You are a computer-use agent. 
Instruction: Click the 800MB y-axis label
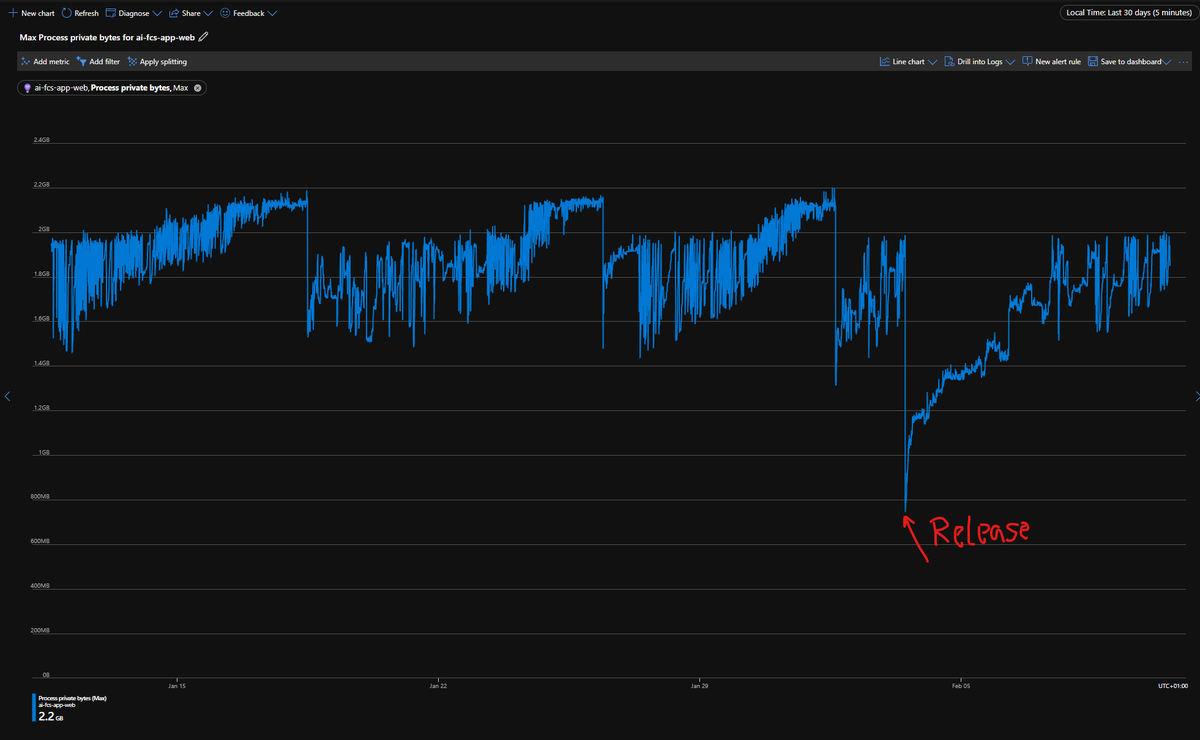click(41, 497)
